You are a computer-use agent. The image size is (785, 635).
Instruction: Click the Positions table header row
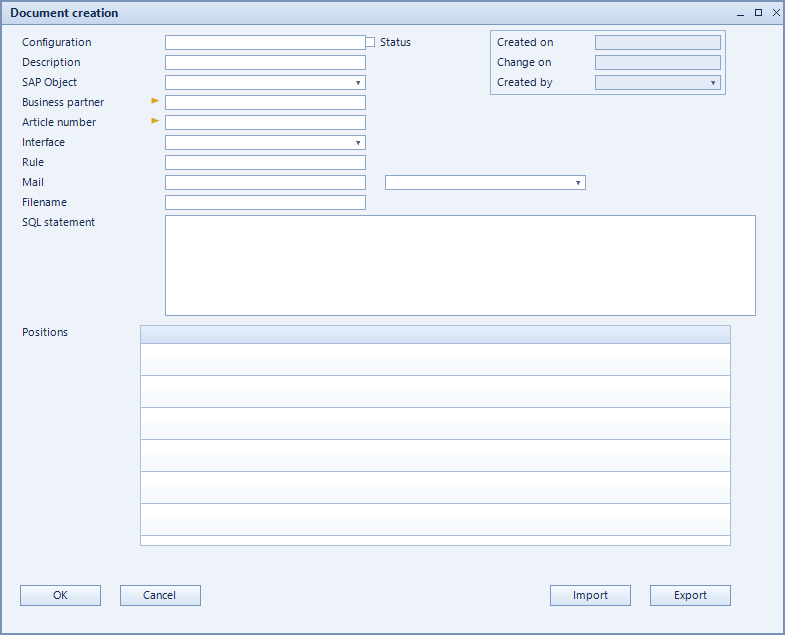435,335
